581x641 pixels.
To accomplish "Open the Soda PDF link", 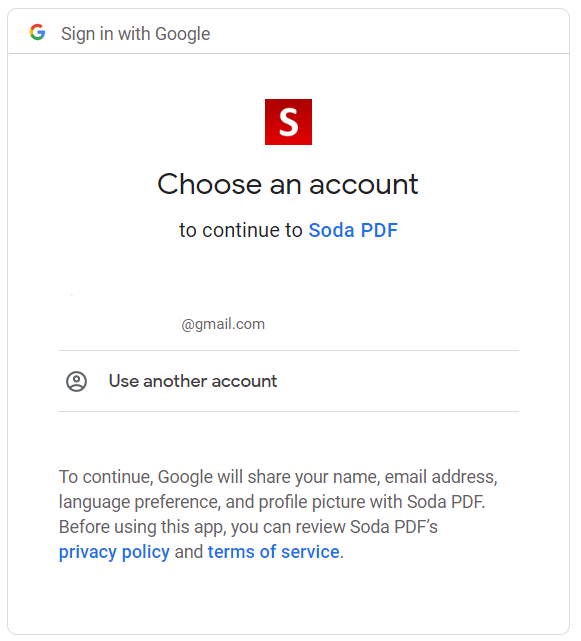I will click(x=353, y=230).
